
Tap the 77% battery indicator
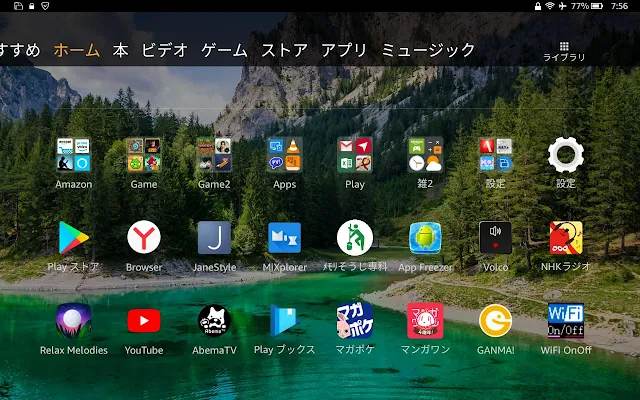[587, 6]
